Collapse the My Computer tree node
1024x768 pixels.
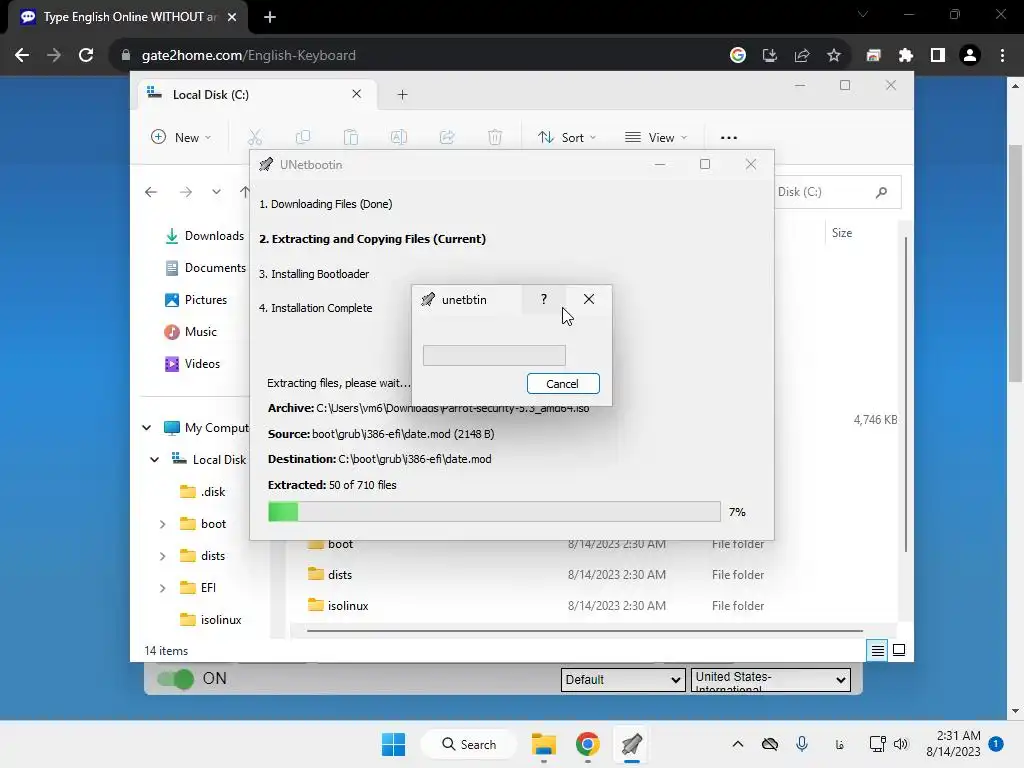coord(146,428)
